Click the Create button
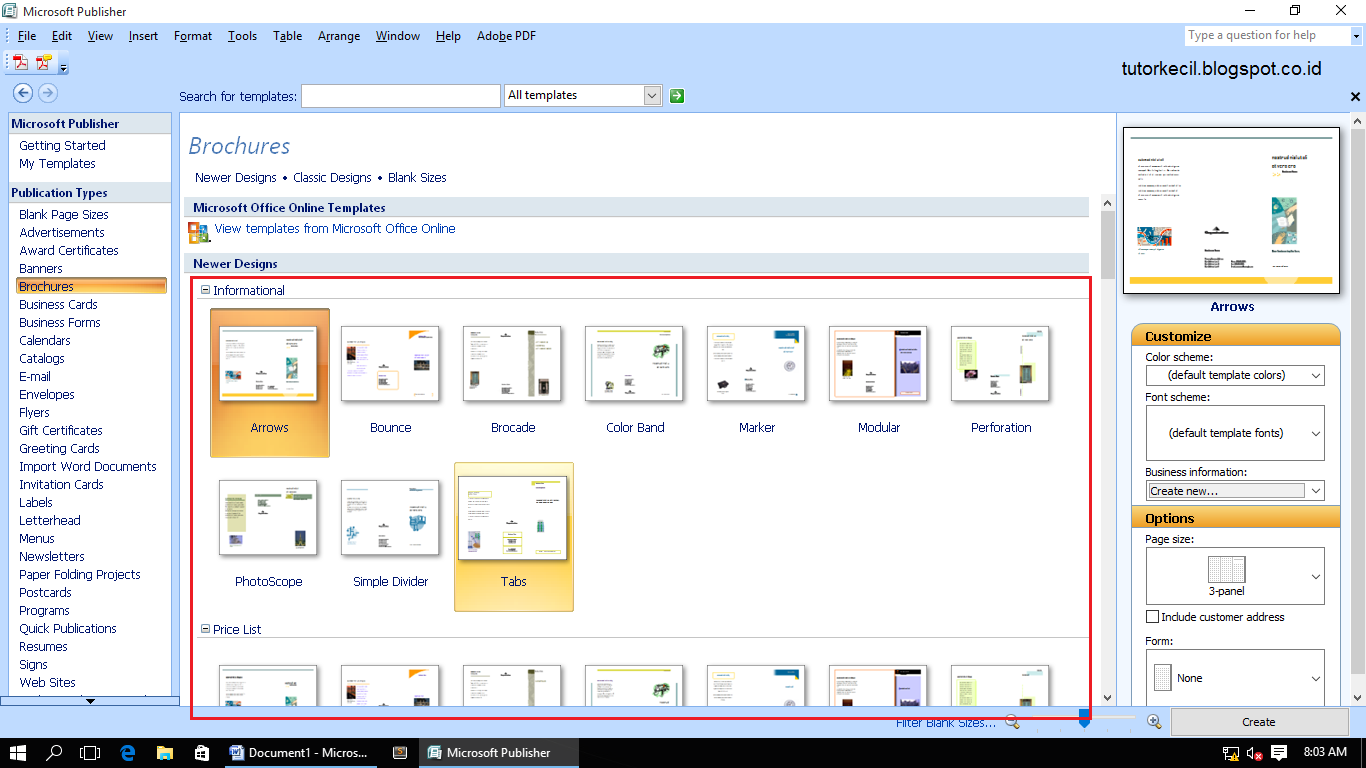Viewport: 1366px width, 768px height. [1258, 721]
